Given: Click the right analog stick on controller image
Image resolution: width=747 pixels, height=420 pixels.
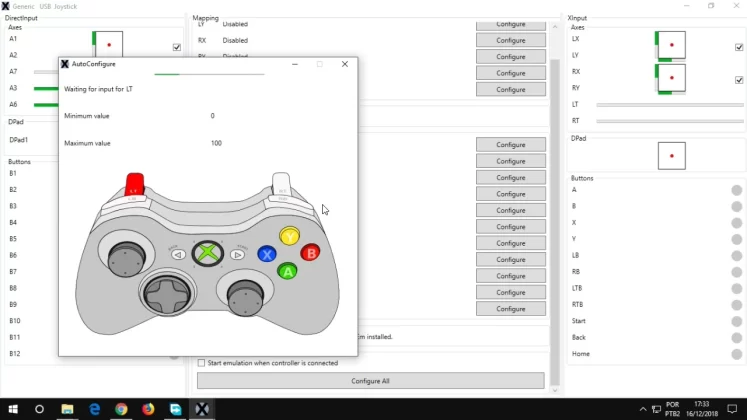Looking at the screenshot, I should click(x=245, y=297).
